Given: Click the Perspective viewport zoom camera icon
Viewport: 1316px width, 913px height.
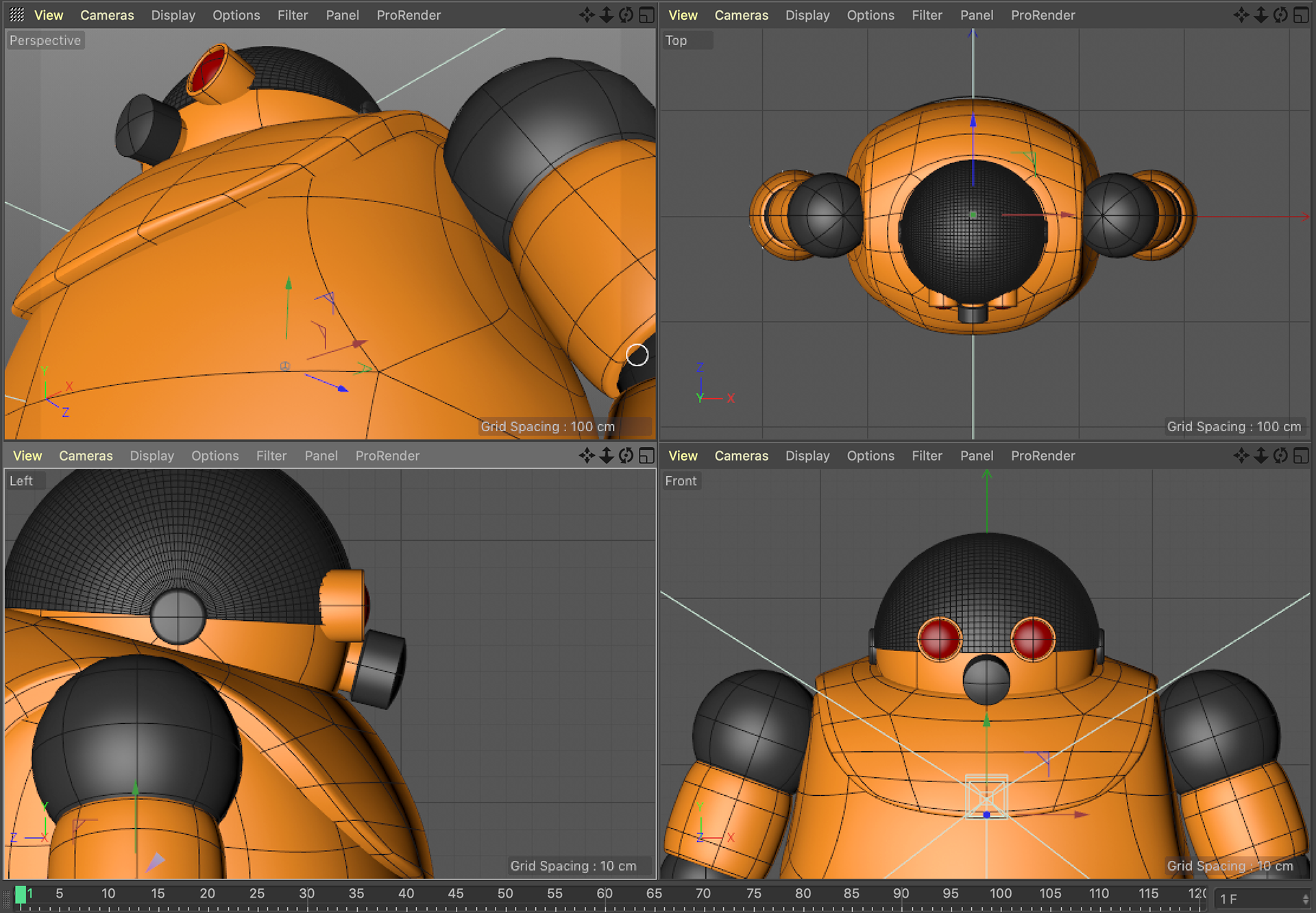Looking at the screenshot, I should (x=607, y=15).
